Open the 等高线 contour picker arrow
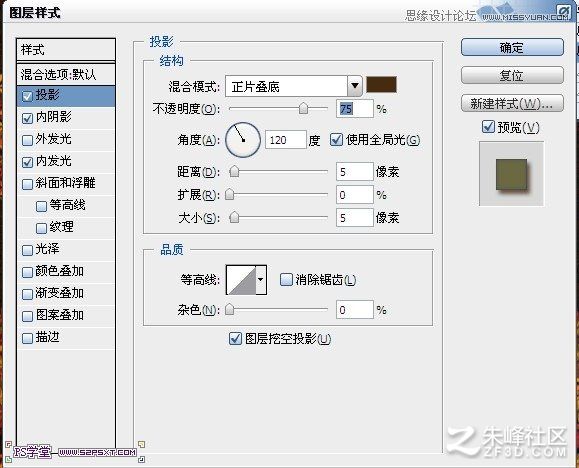The width and height of the screenshot is (579, 468). [261, 280]
